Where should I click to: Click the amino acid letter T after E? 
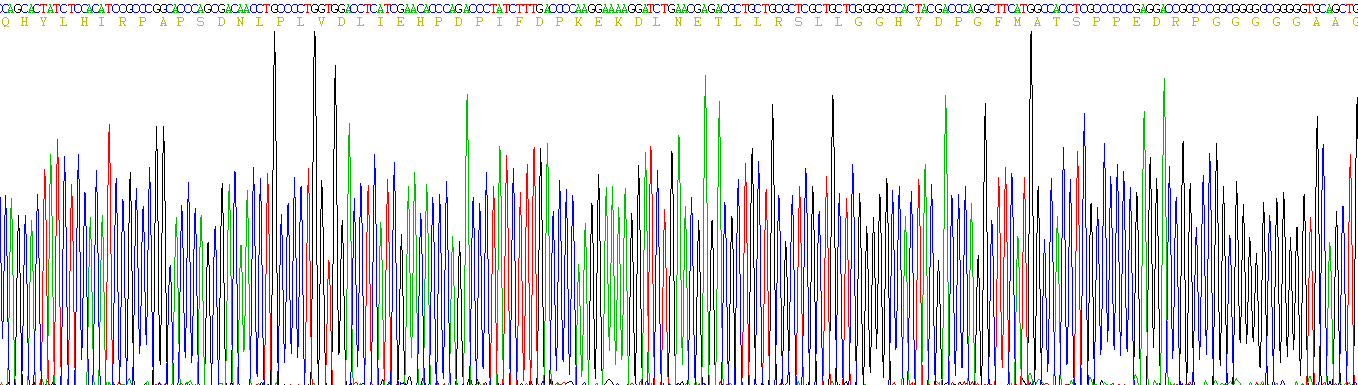click(x=717, y=22)
